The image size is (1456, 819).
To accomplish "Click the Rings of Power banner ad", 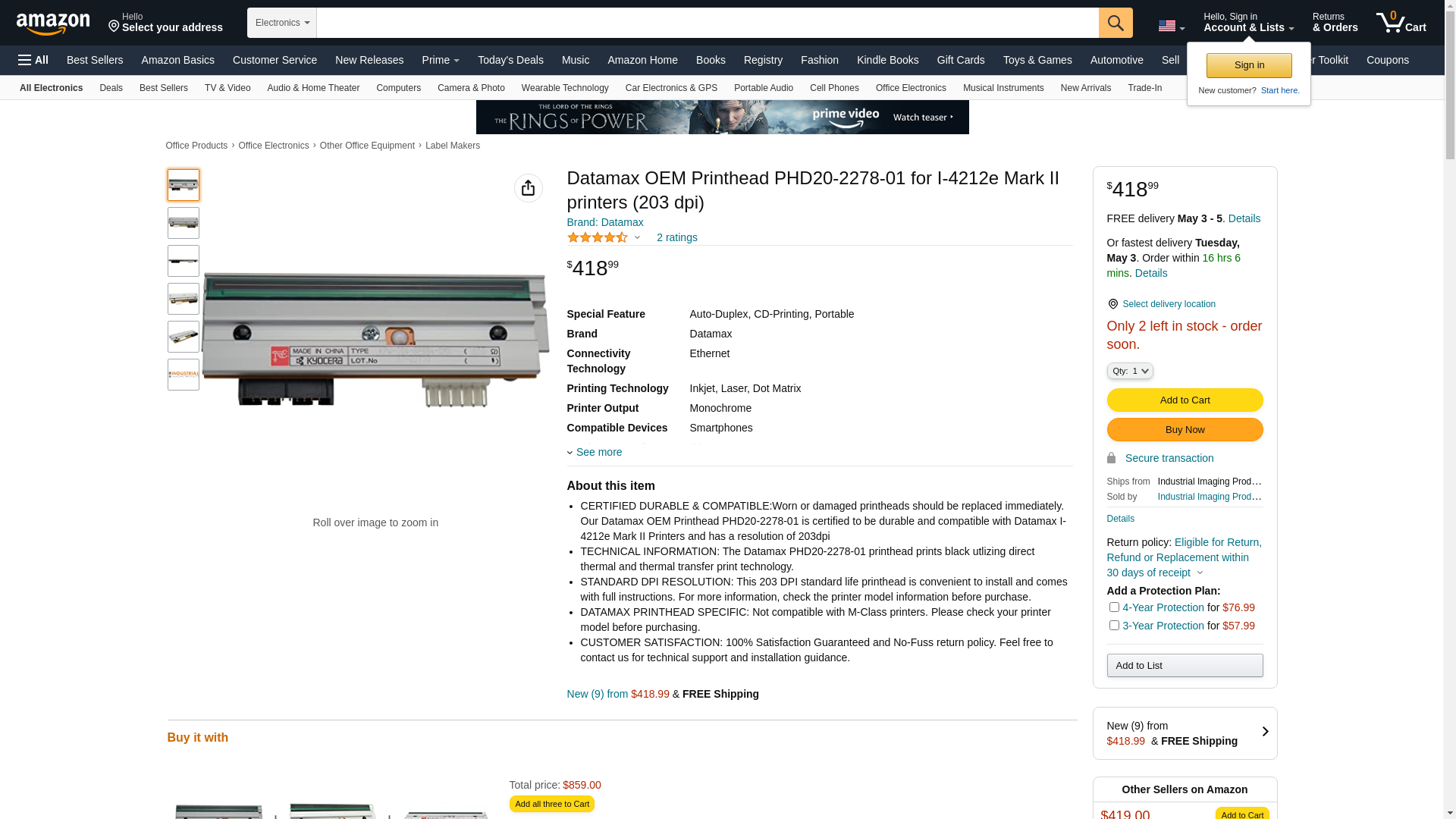I will tap(722, 117).
